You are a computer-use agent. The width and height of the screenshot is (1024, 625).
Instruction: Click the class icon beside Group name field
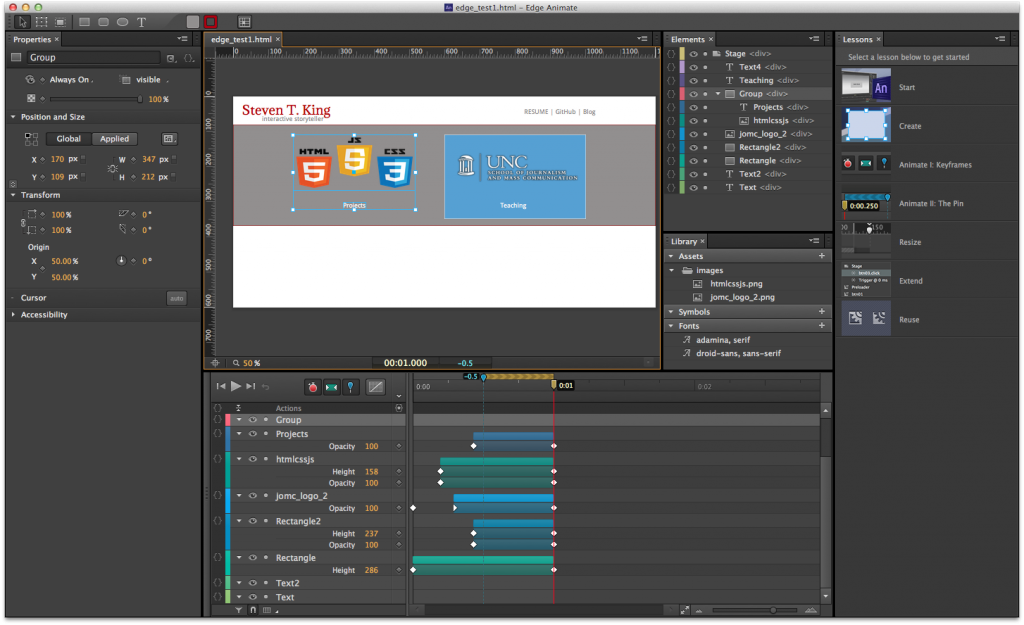point(170,58)
